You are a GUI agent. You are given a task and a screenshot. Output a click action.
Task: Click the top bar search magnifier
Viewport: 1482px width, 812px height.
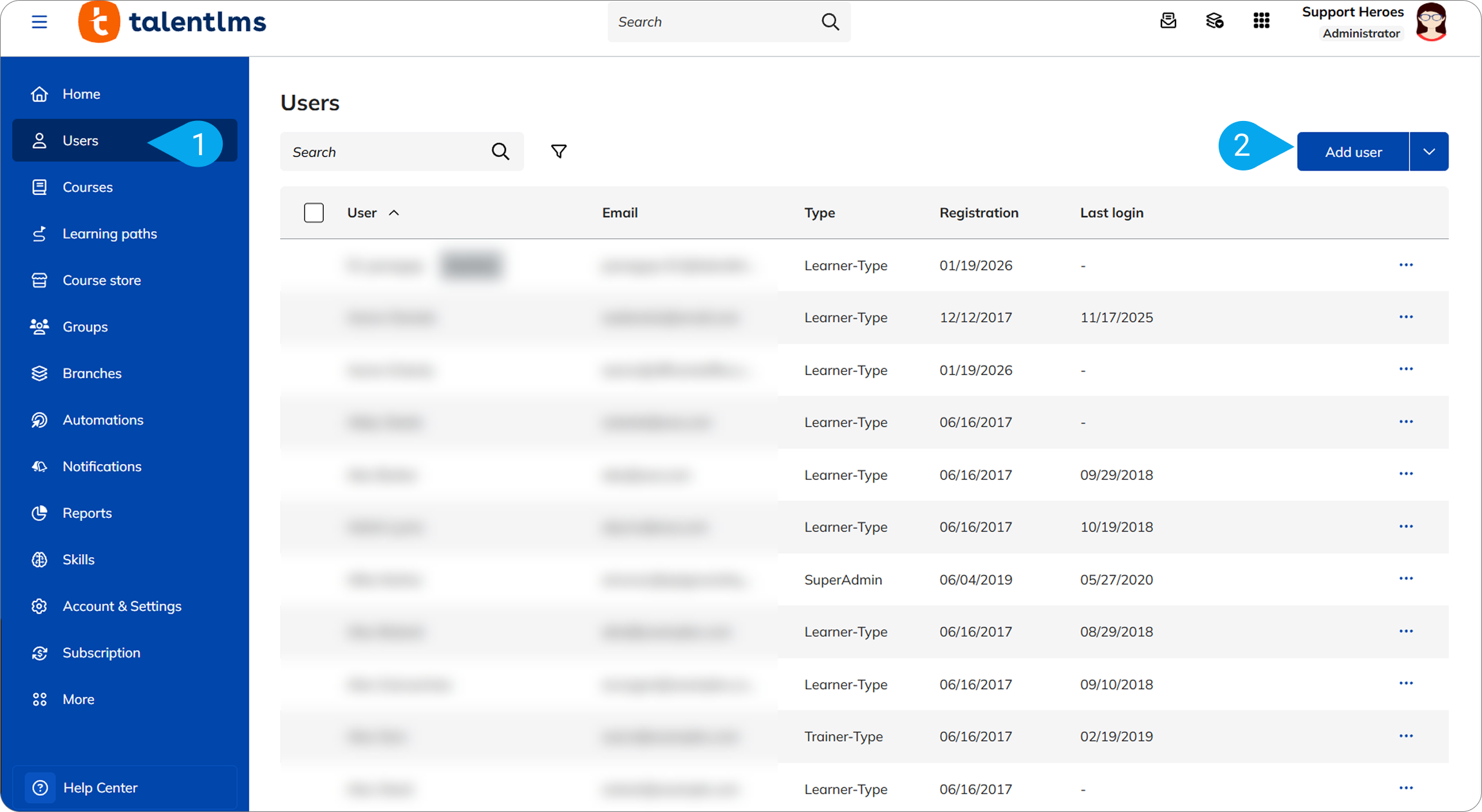pyautogui.click(x=830, y=22)
